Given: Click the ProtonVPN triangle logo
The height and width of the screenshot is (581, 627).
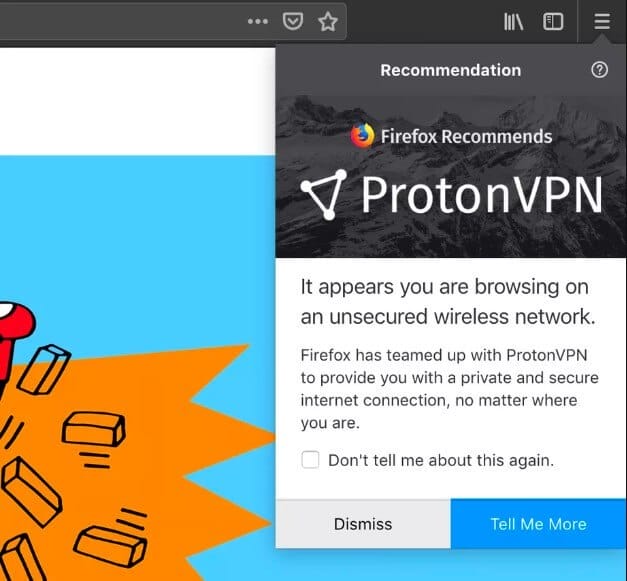Looking at the screenshot, I should pos(324,195).
